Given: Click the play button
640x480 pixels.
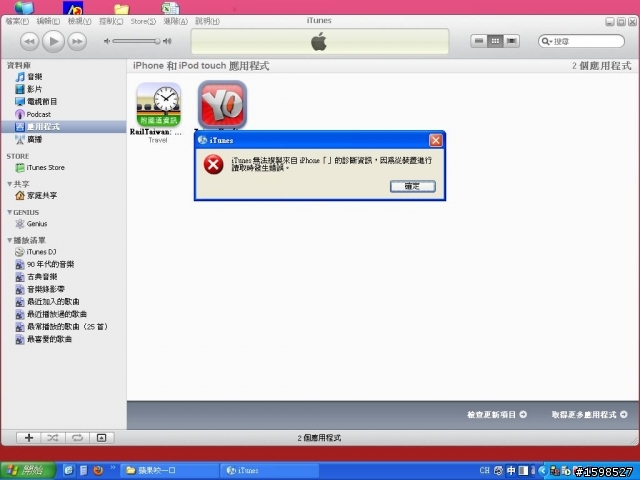Looking at the screenshot, I should [53, 41].
